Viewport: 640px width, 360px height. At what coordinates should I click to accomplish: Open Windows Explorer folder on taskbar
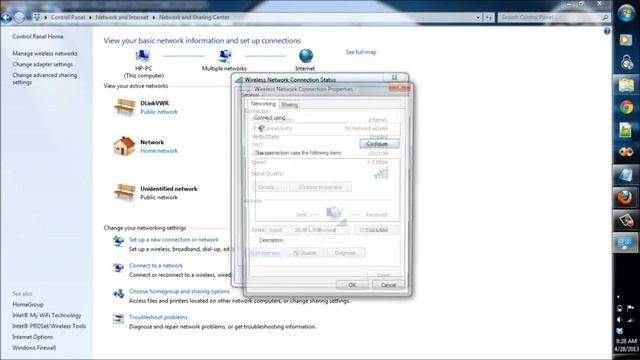(626, 85)
